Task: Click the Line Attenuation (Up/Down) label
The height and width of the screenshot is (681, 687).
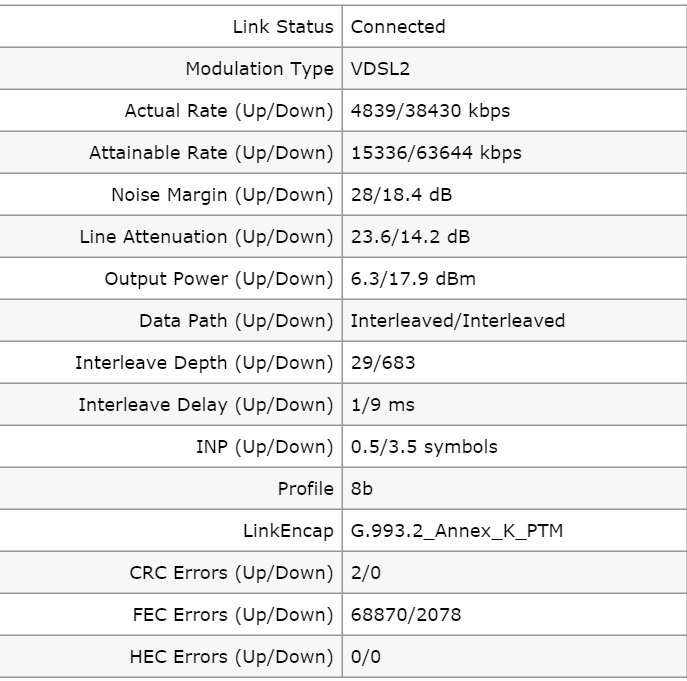Action: [206, 237]
